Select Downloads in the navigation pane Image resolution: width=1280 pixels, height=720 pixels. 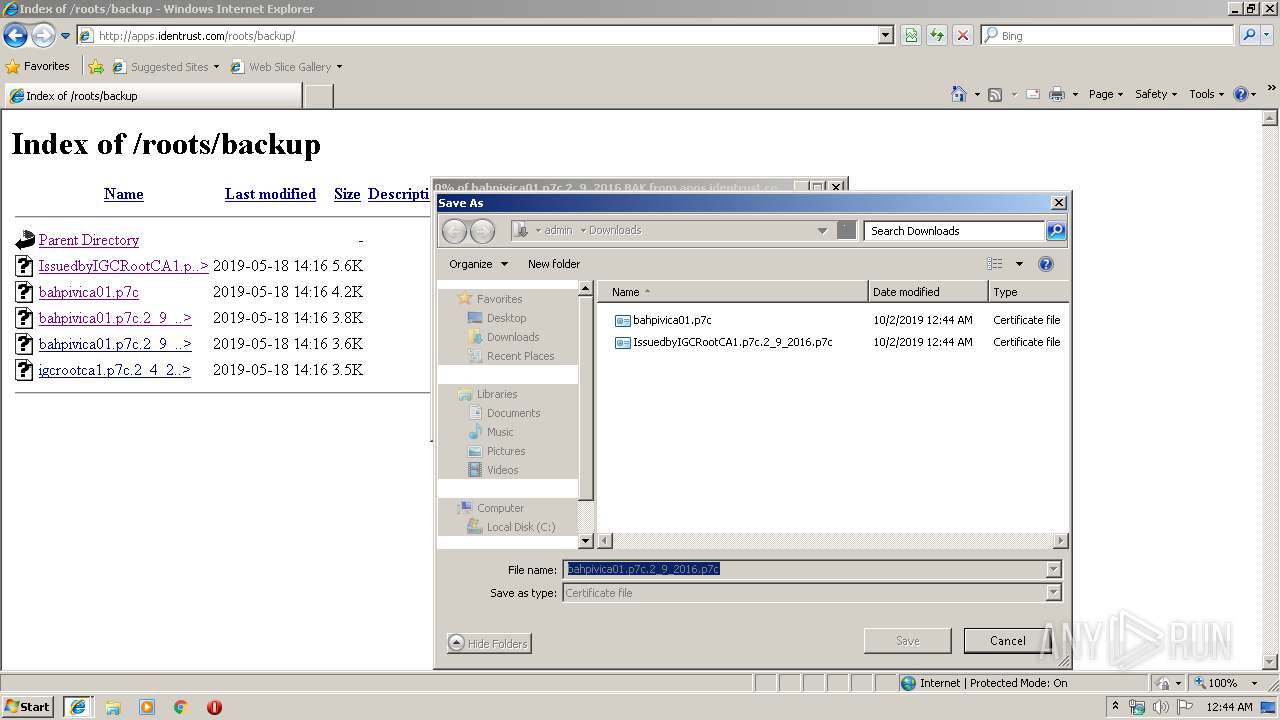point(513,337)
